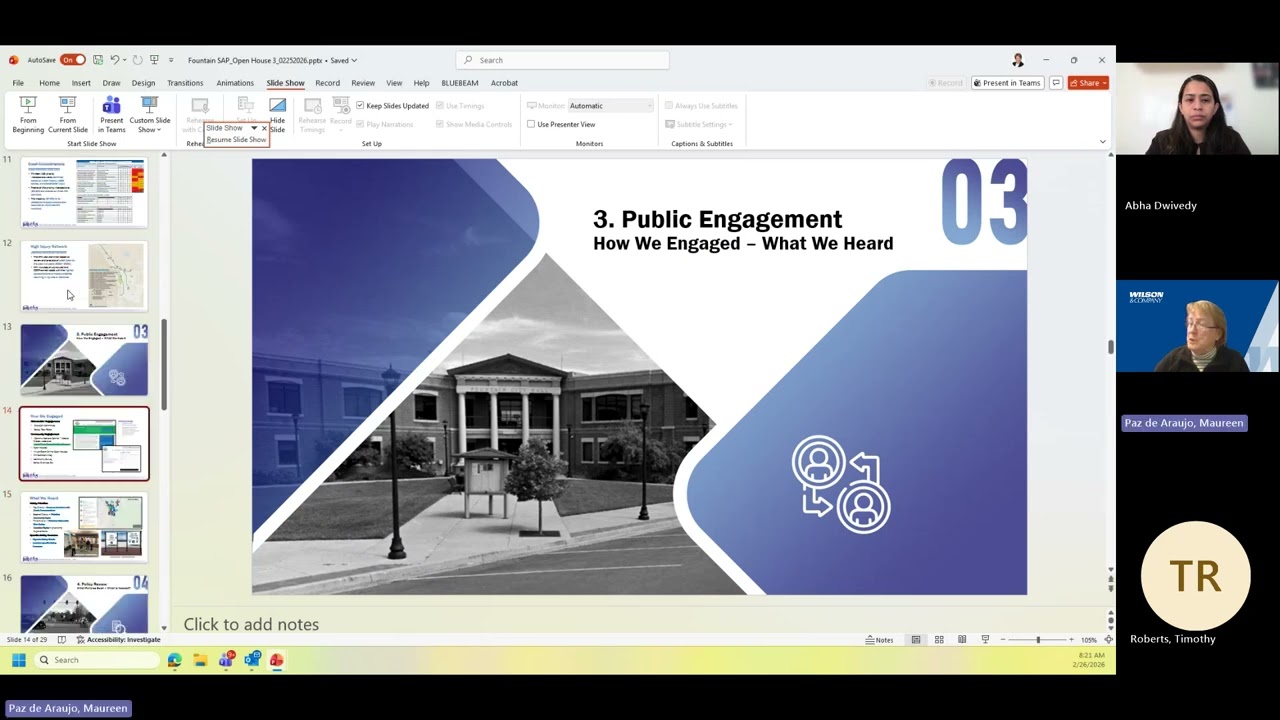Image resolution: width=1280 pixels, height=720 pixels.
Task: Select slide 16 Policy Review thumbnail
Action: tap(84, 604)
